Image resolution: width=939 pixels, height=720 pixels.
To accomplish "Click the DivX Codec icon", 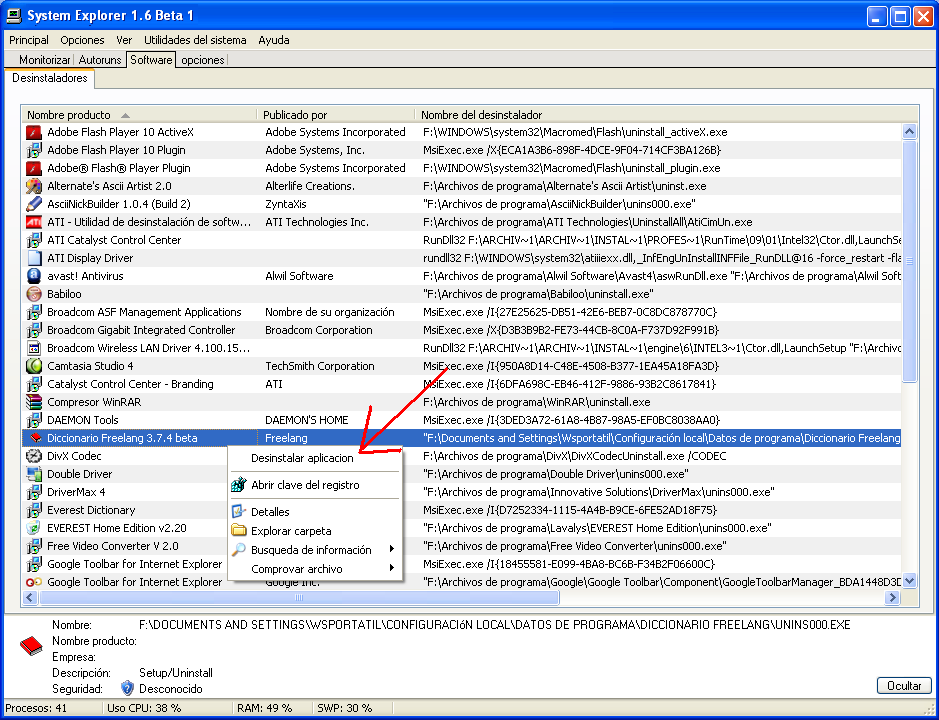I will 34,456.
